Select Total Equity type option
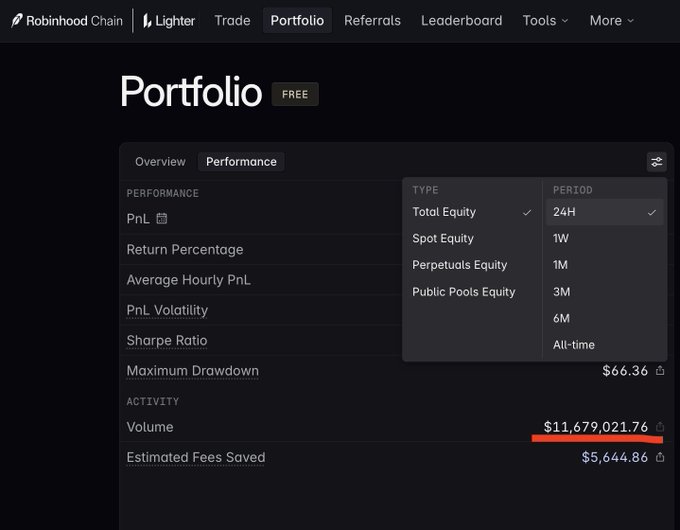The height and width of the screenshot is (530, 680). coord(472,212)
